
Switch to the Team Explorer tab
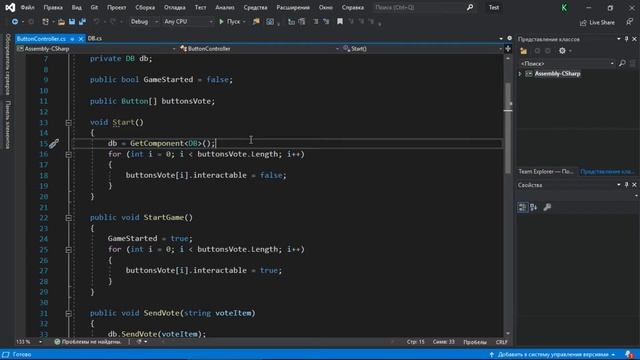pyautogui.click(x=545, y=171)
